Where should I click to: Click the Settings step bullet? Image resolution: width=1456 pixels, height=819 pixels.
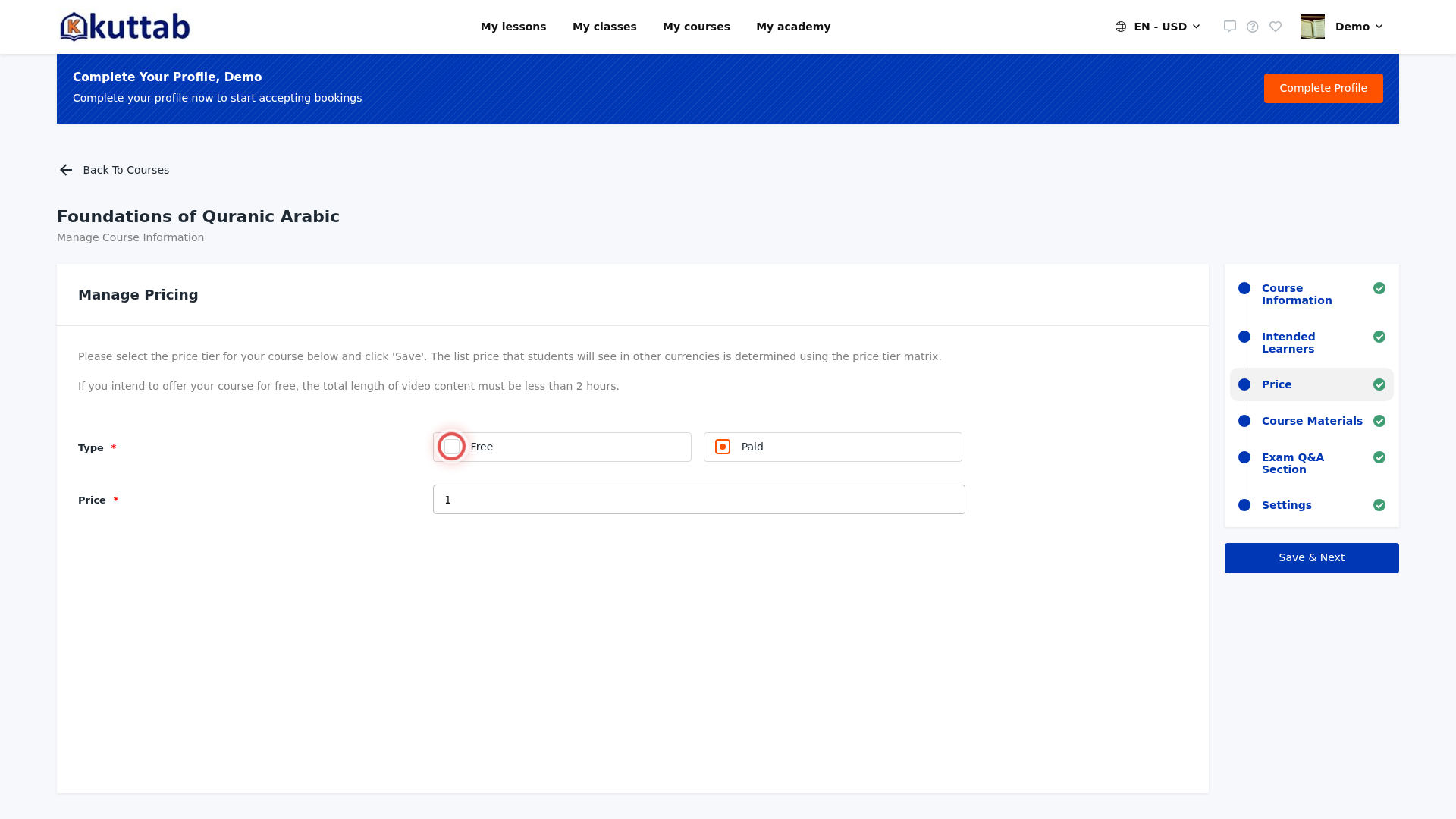[1244, 505]
